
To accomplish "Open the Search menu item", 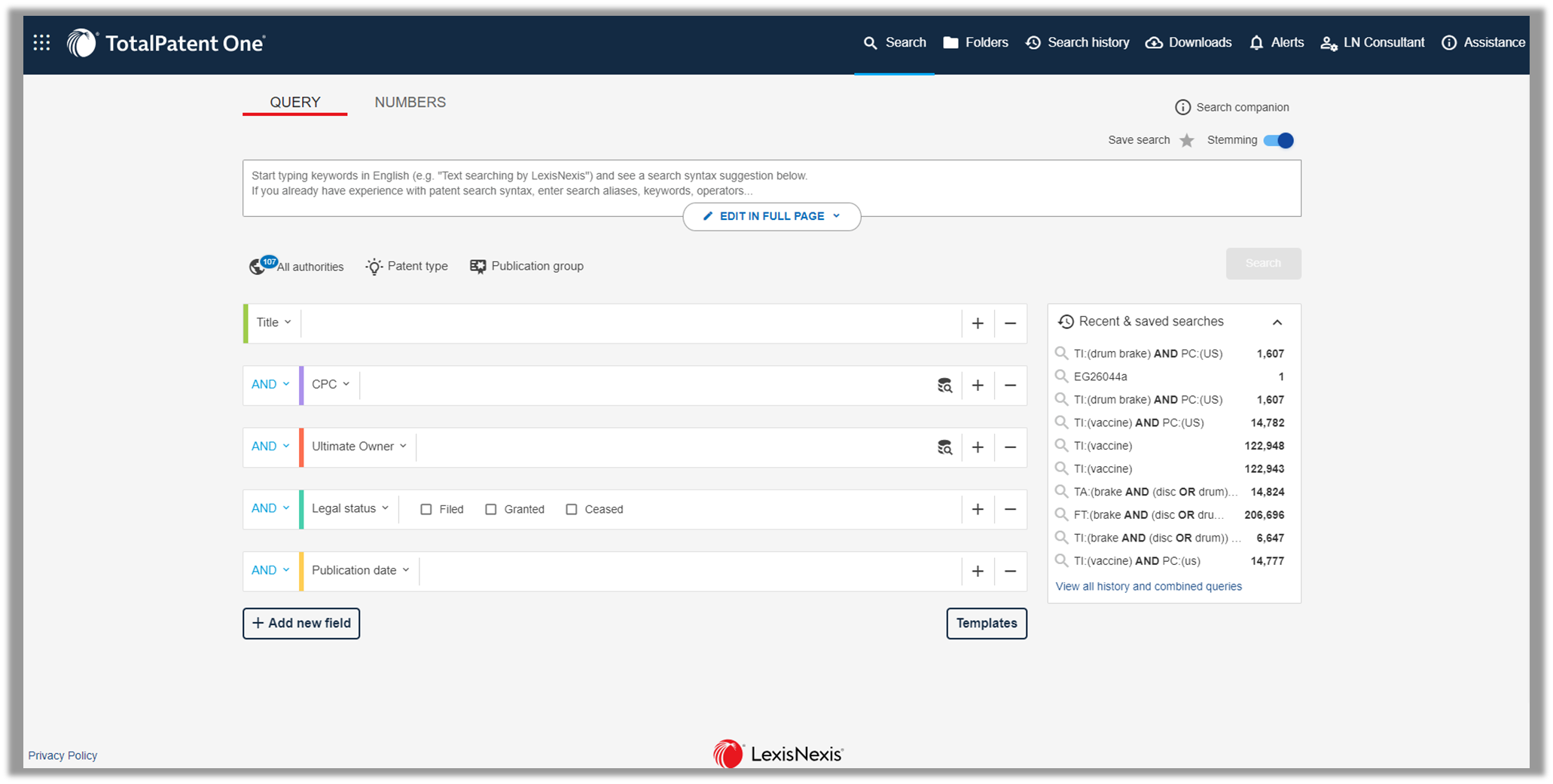I will 895,43.
